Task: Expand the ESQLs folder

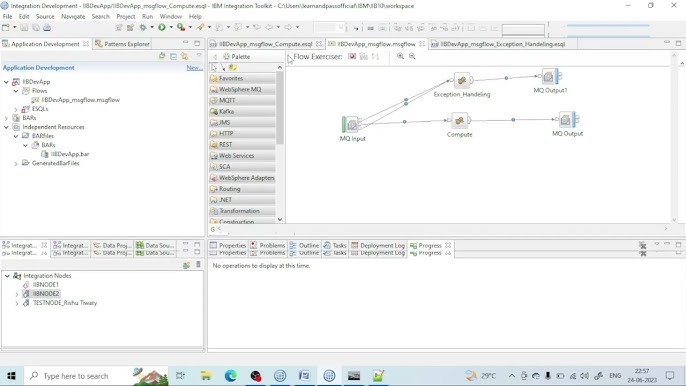Action: click(16, 109)
